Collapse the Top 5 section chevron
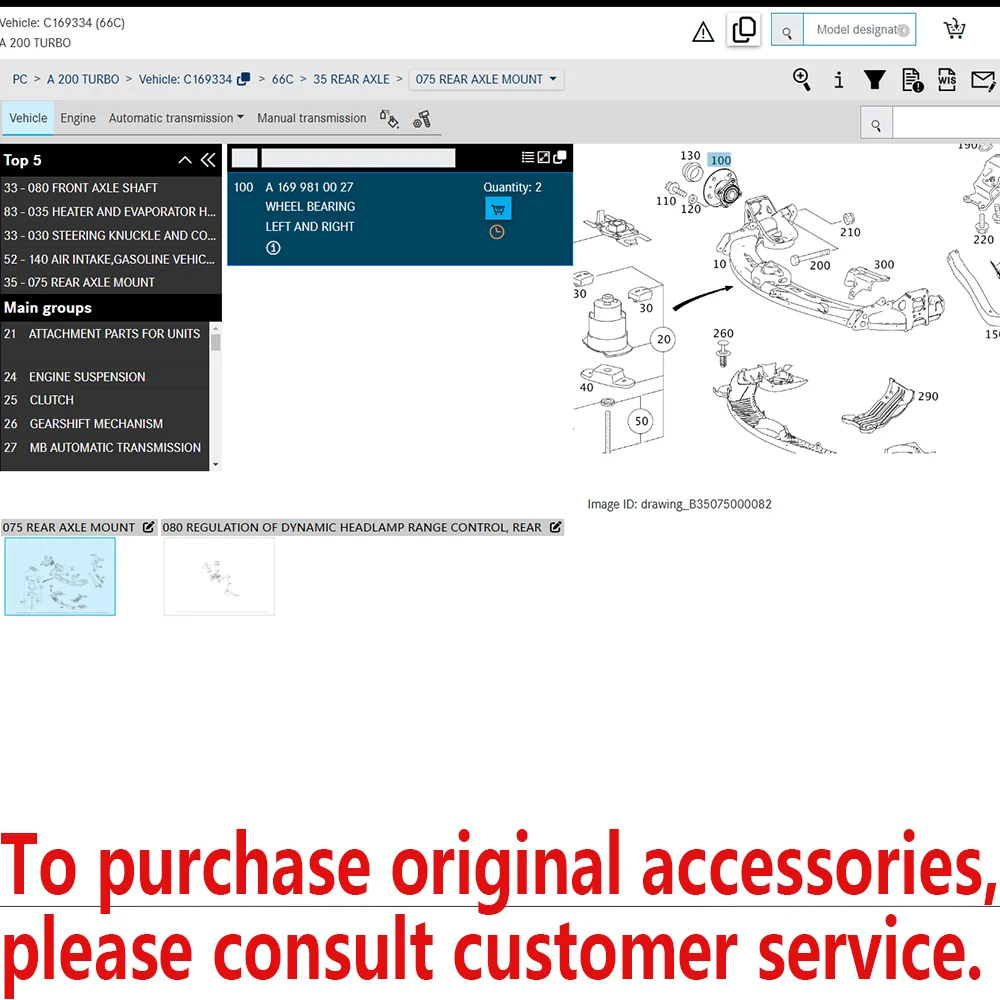 click(185, 160)
